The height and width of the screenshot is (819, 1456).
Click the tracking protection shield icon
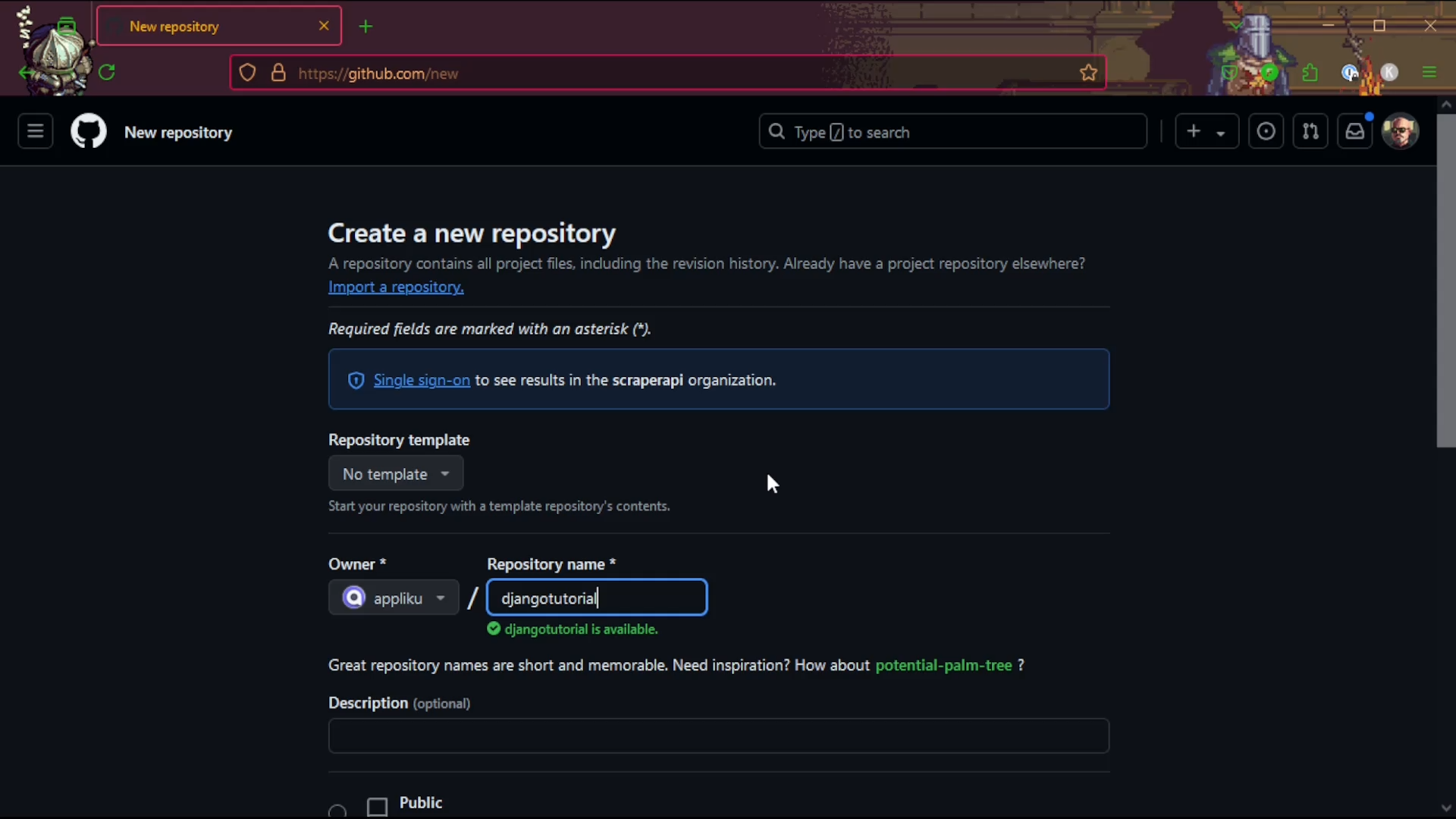[248, 72]
